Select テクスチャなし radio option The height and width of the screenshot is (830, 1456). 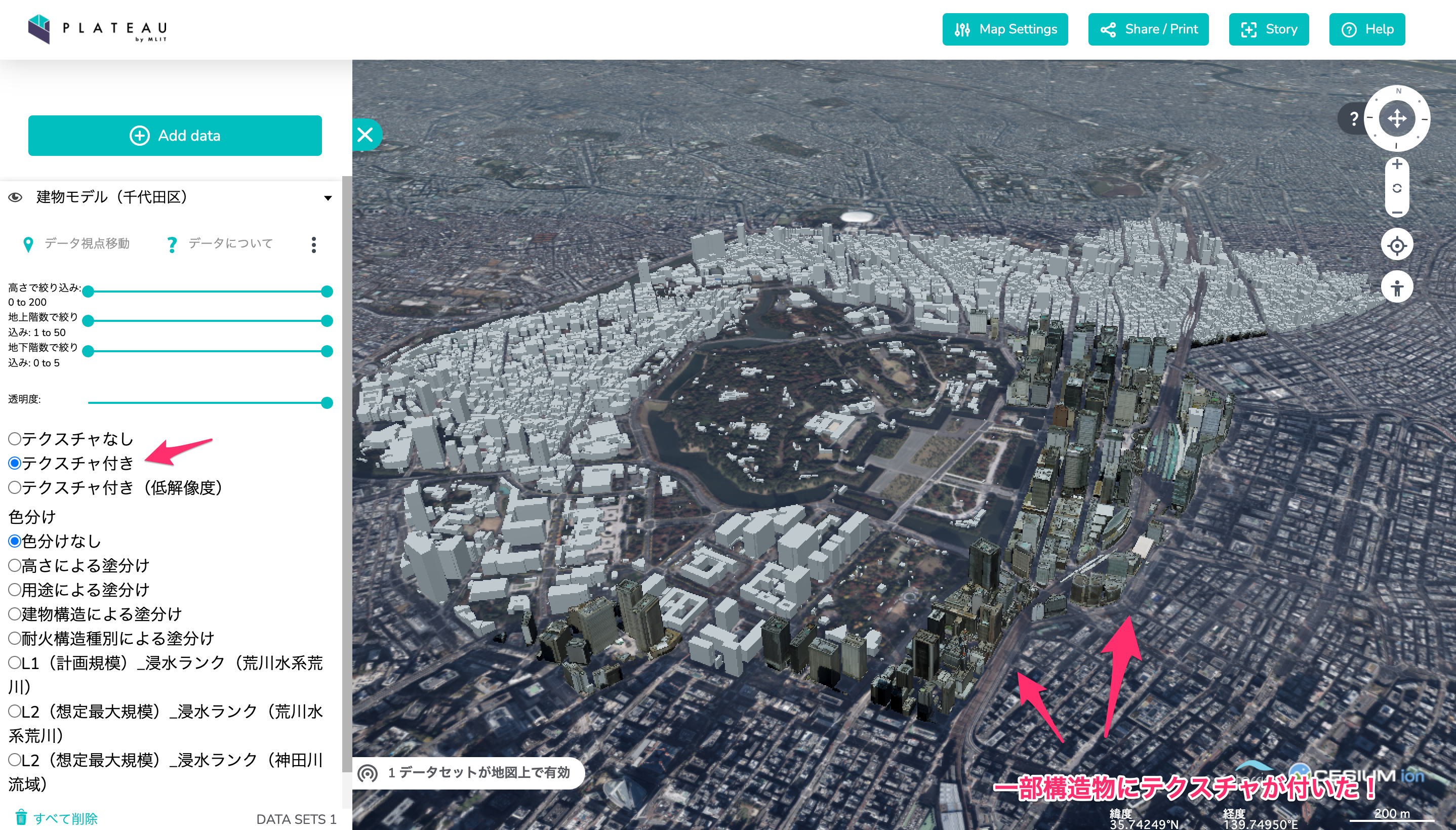click(15, 438)
